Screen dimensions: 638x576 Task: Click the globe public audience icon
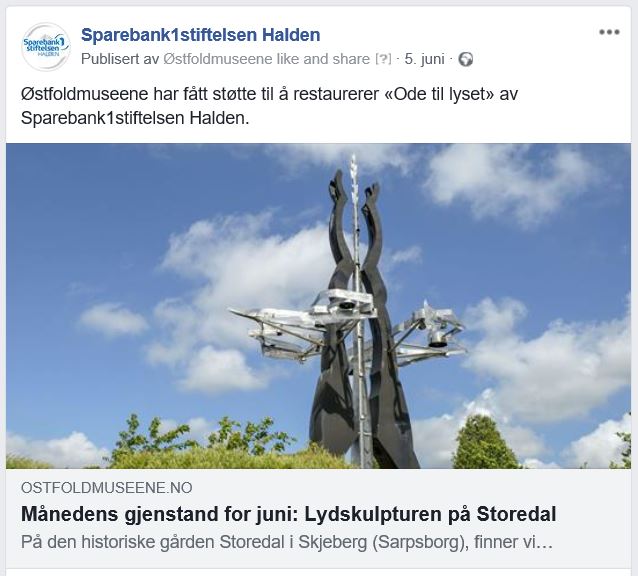coord(465,59)
